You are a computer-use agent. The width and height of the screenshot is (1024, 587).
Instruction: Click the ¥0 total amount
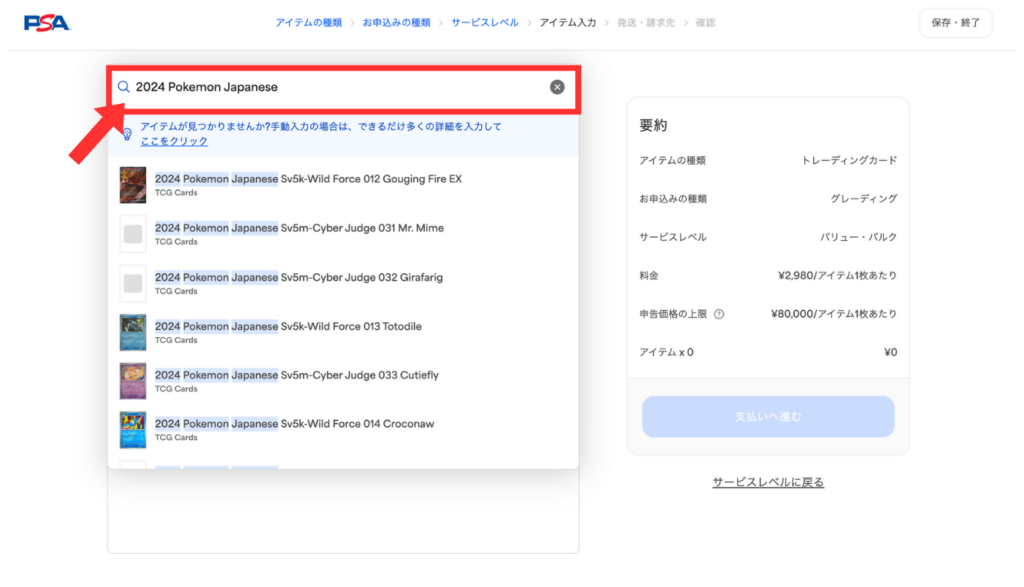click(891, 353)
